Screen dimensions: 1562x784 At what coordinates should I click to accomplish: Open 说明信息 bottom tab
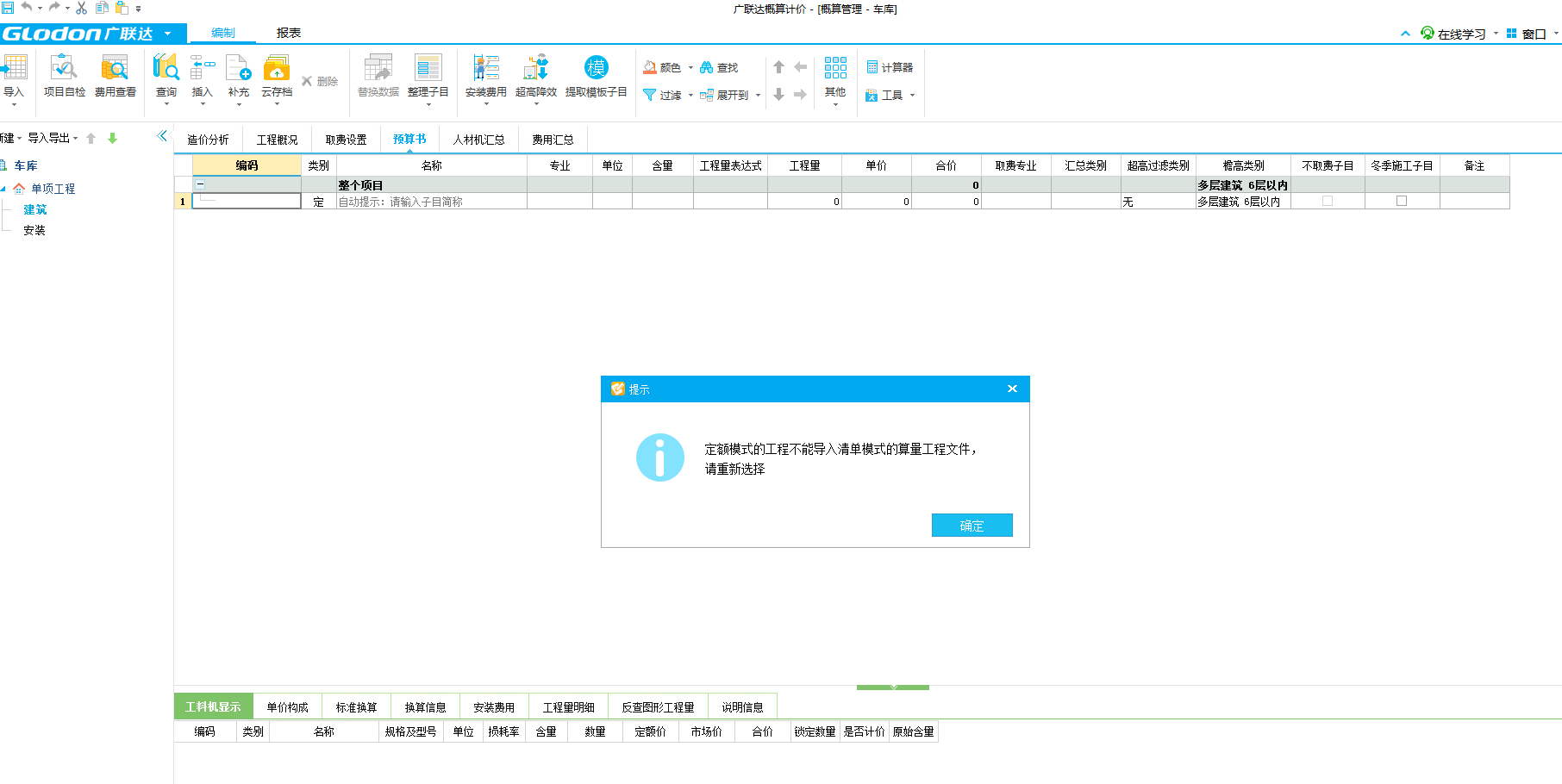pyautogui.click(x=743, y=707)
